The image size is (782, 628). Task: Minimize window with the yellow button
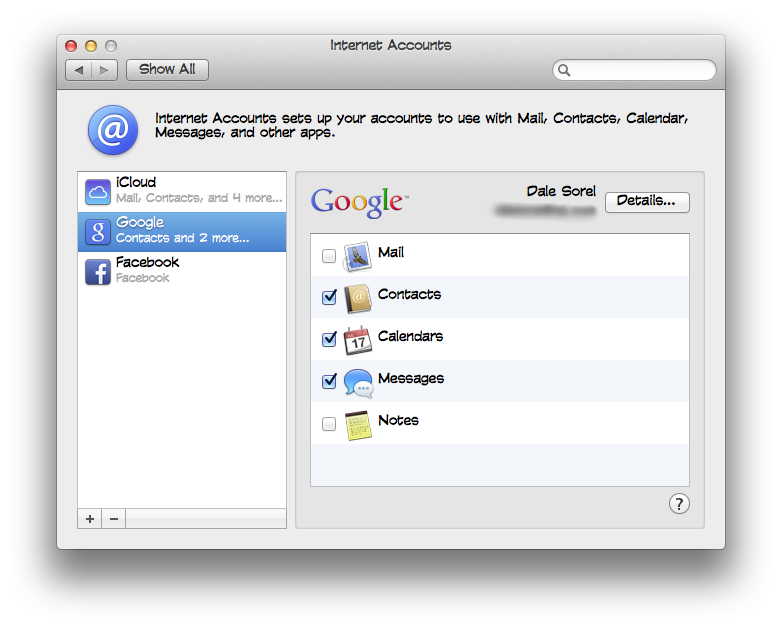[x=91, y=46]
